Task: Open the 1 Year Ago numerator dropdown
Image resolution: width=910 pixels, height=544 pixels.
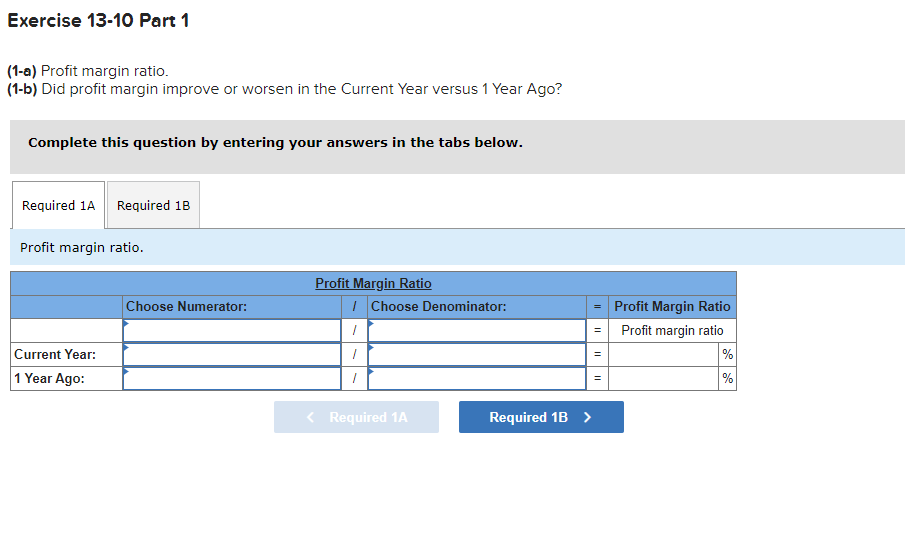Action: (232, 378)
